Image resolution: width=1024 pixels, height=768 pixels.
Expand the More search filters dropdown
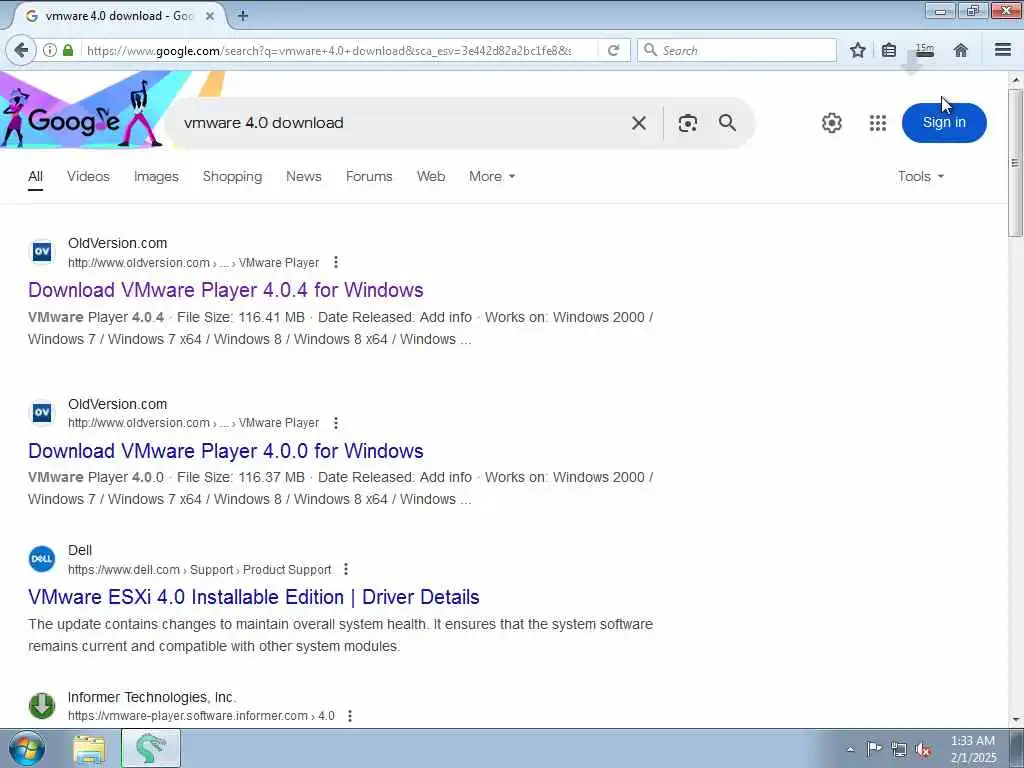(x=492, y=176)
